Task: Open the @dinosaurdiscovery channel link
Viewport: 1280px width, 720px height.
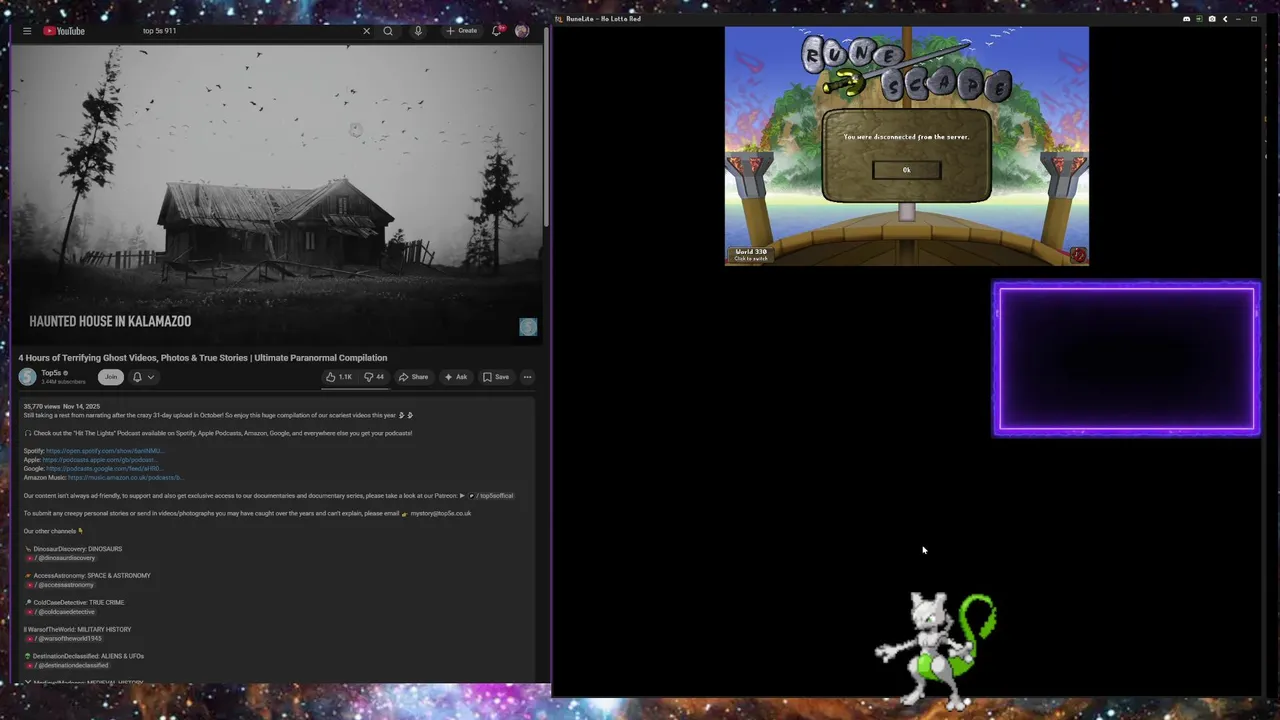Action: tap(61, 558)
